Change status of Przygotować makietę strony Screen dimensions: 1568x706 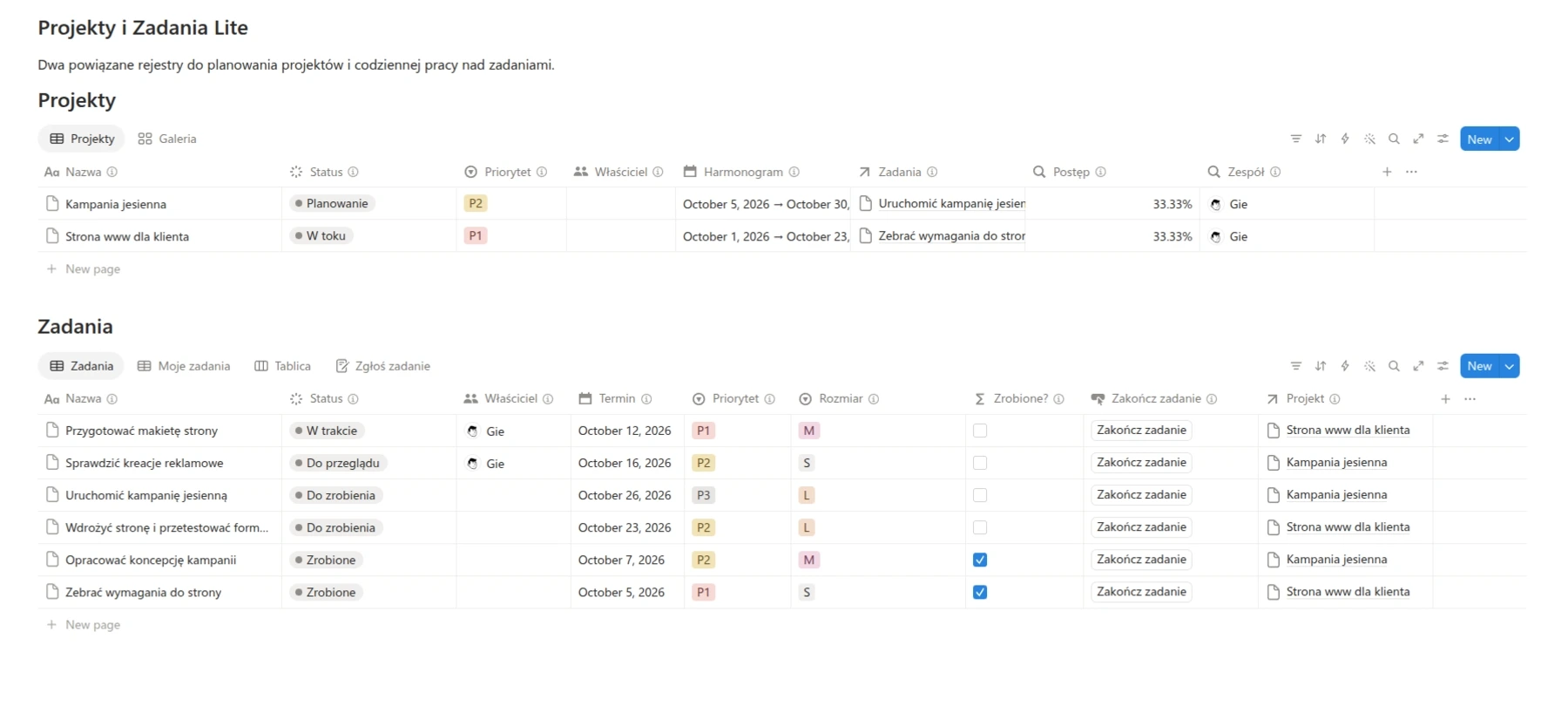327,431
